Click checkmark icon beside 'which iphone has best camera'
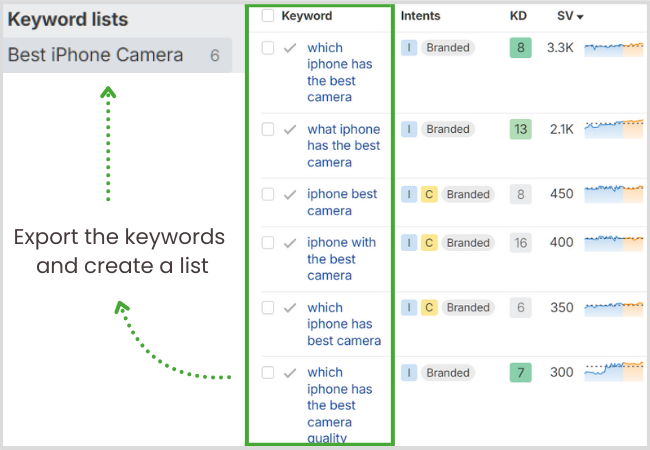This screenshot has width=650, height=450. pyautogui.click(x=290, y=308)
